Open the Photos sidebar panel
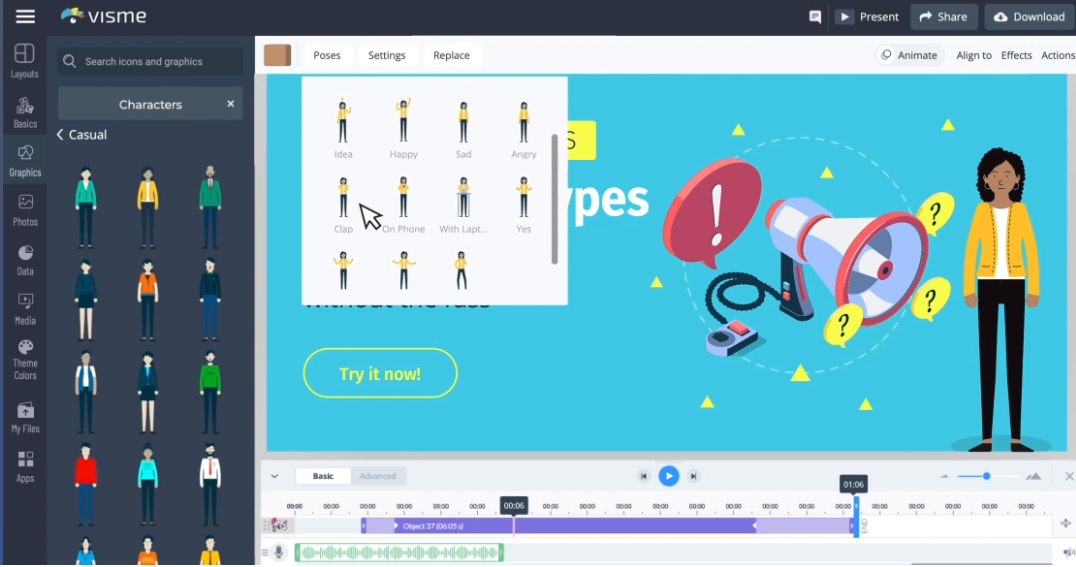The image size is (1076, 567). tap(25, 210)
